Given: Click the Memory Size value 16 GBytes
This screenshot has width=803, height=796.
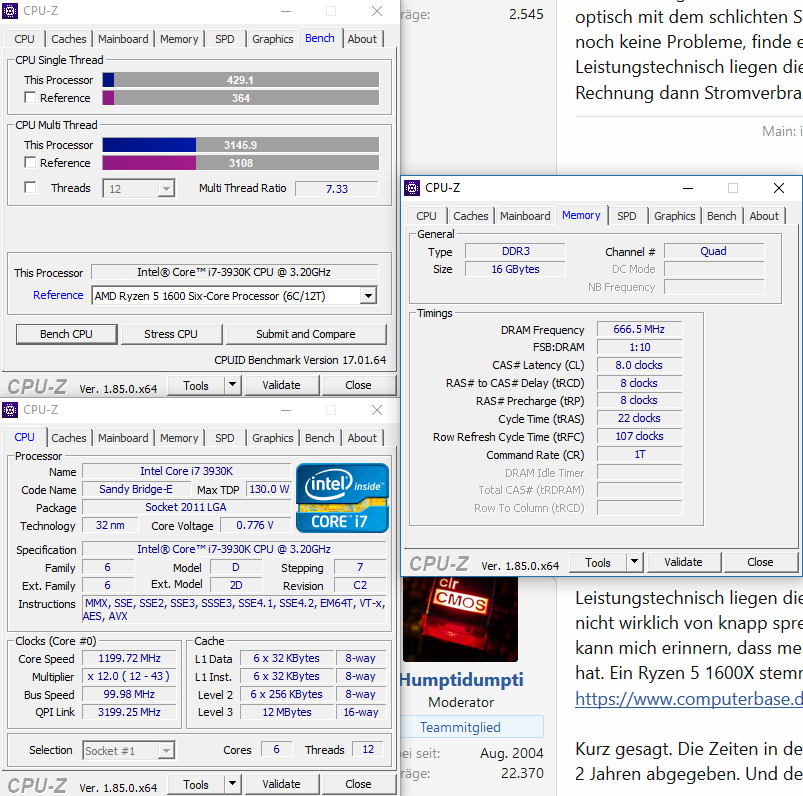Looking at the screenshot, I should pyautogui.click(x=515, y=269).
